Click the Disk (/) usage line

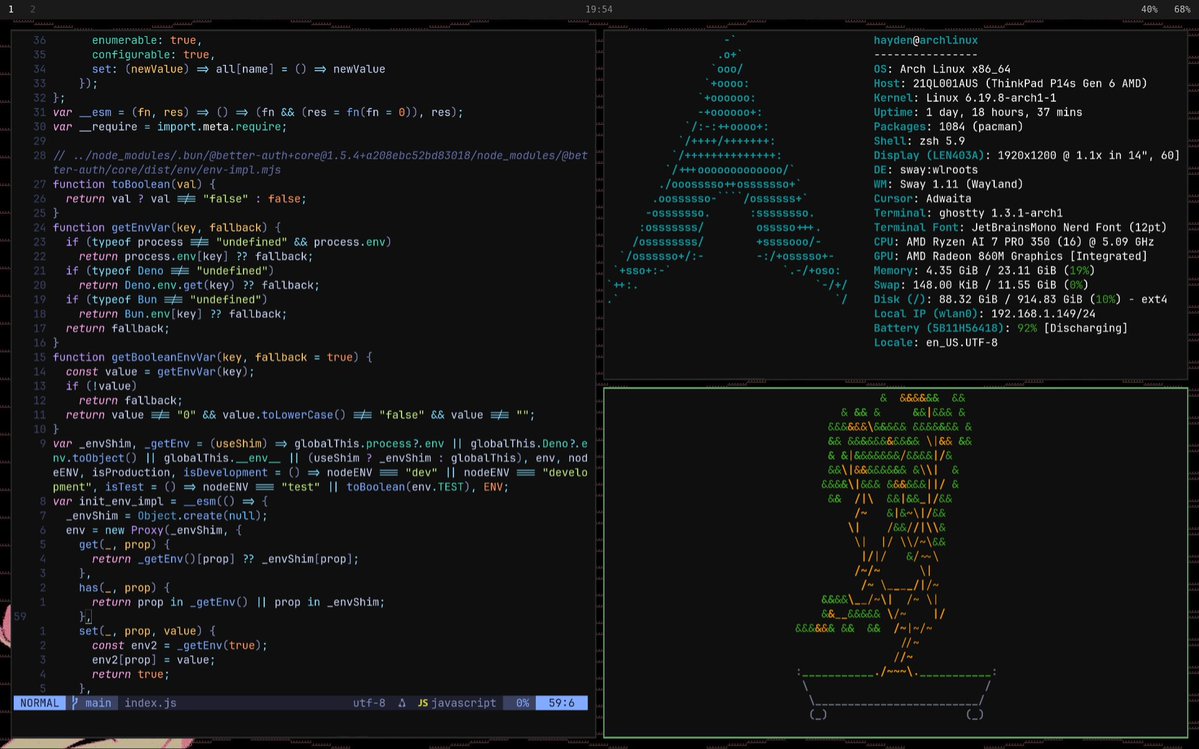pyautogui.click(x=1020, y=300)
